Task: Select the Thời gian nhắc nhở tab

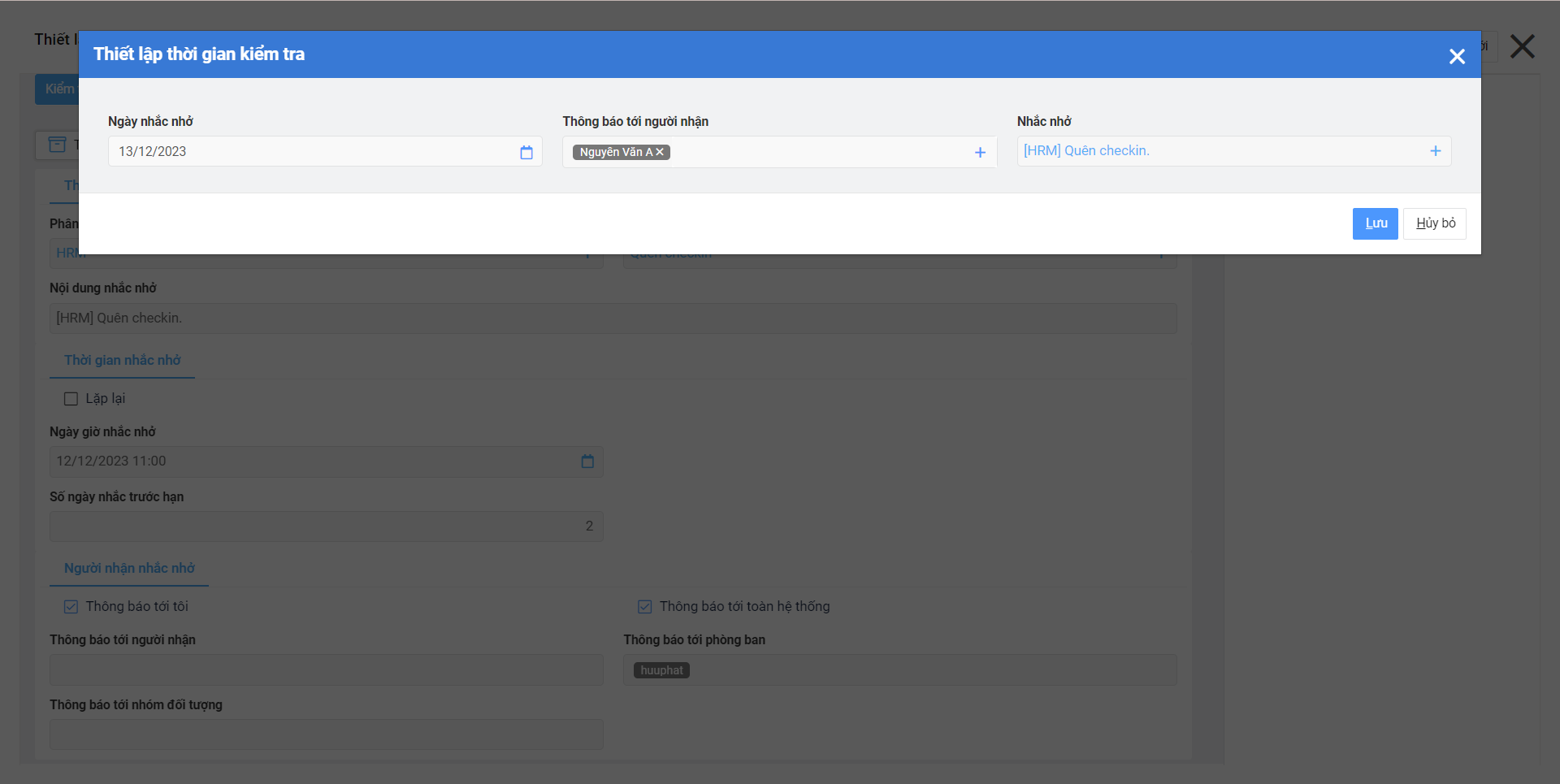Action: (x=122, y=360)
